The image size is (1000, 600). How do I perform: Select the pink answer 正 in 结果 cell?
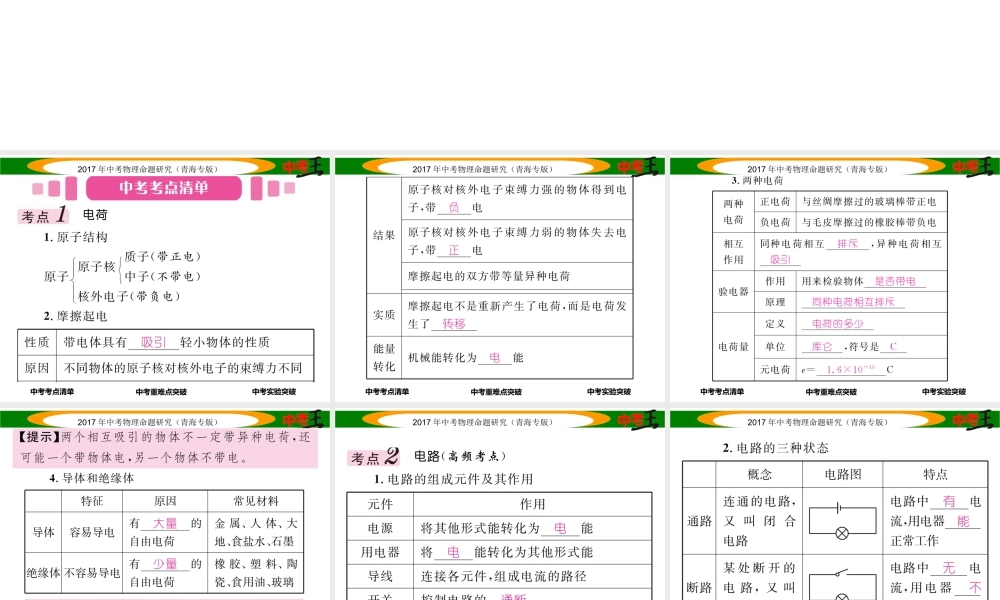pyautogui.click(x=454, y=250)
